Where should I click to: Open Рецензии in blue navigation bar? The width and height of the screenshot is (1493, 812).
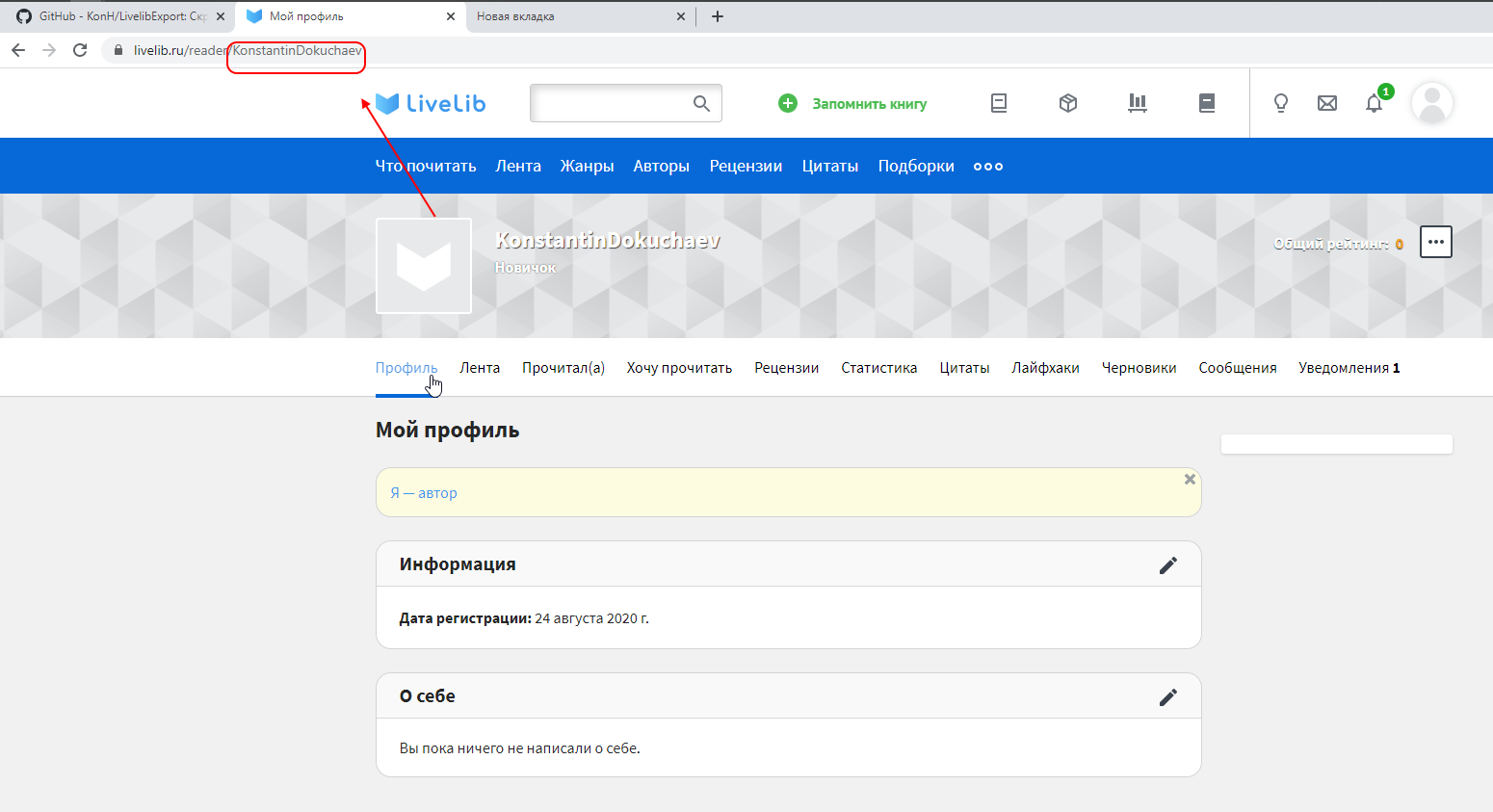(x=746, y=166)
